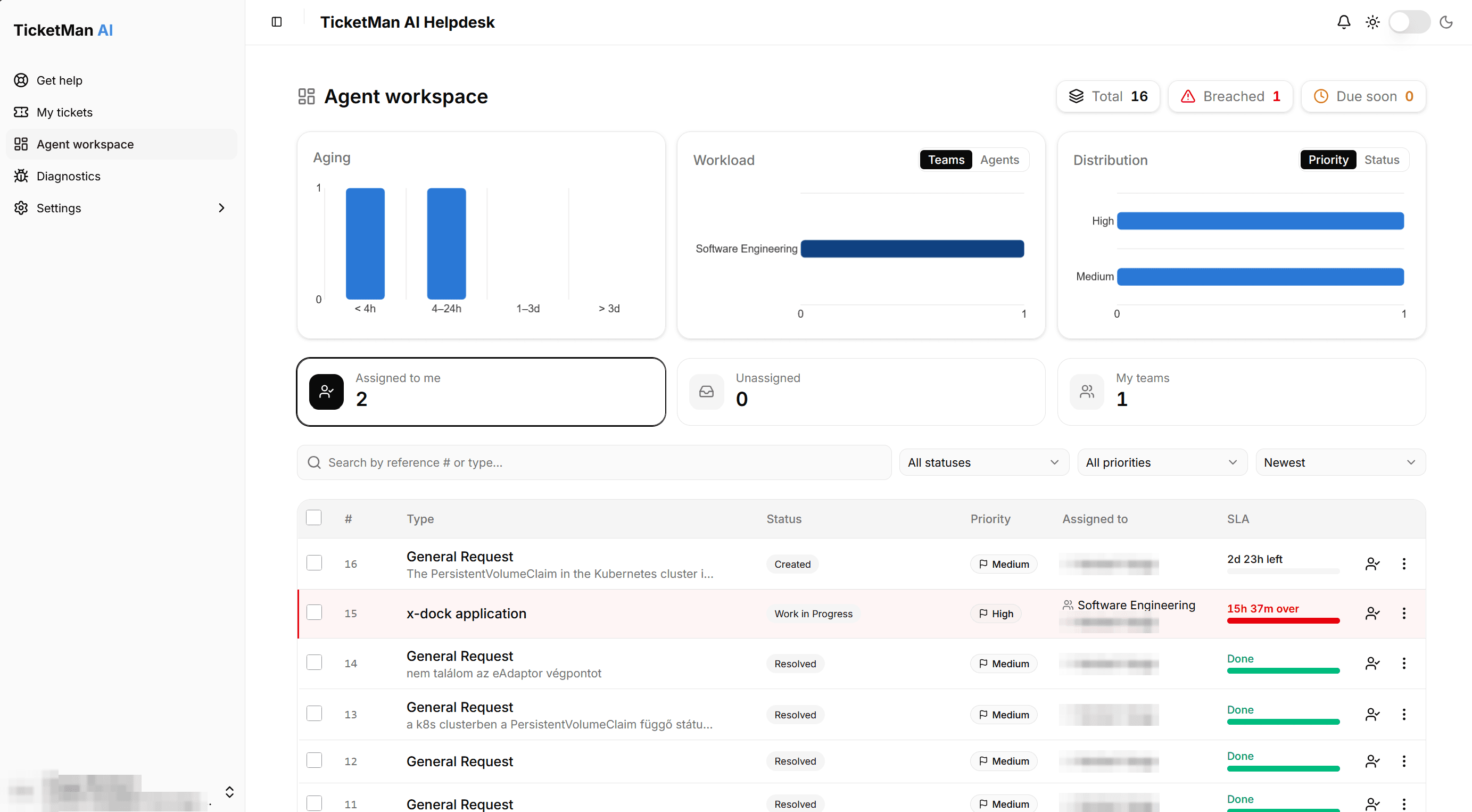The image size is (1472, 812).
Task: Open more options for ticket 12
Action: click(x=1403, y=761)
